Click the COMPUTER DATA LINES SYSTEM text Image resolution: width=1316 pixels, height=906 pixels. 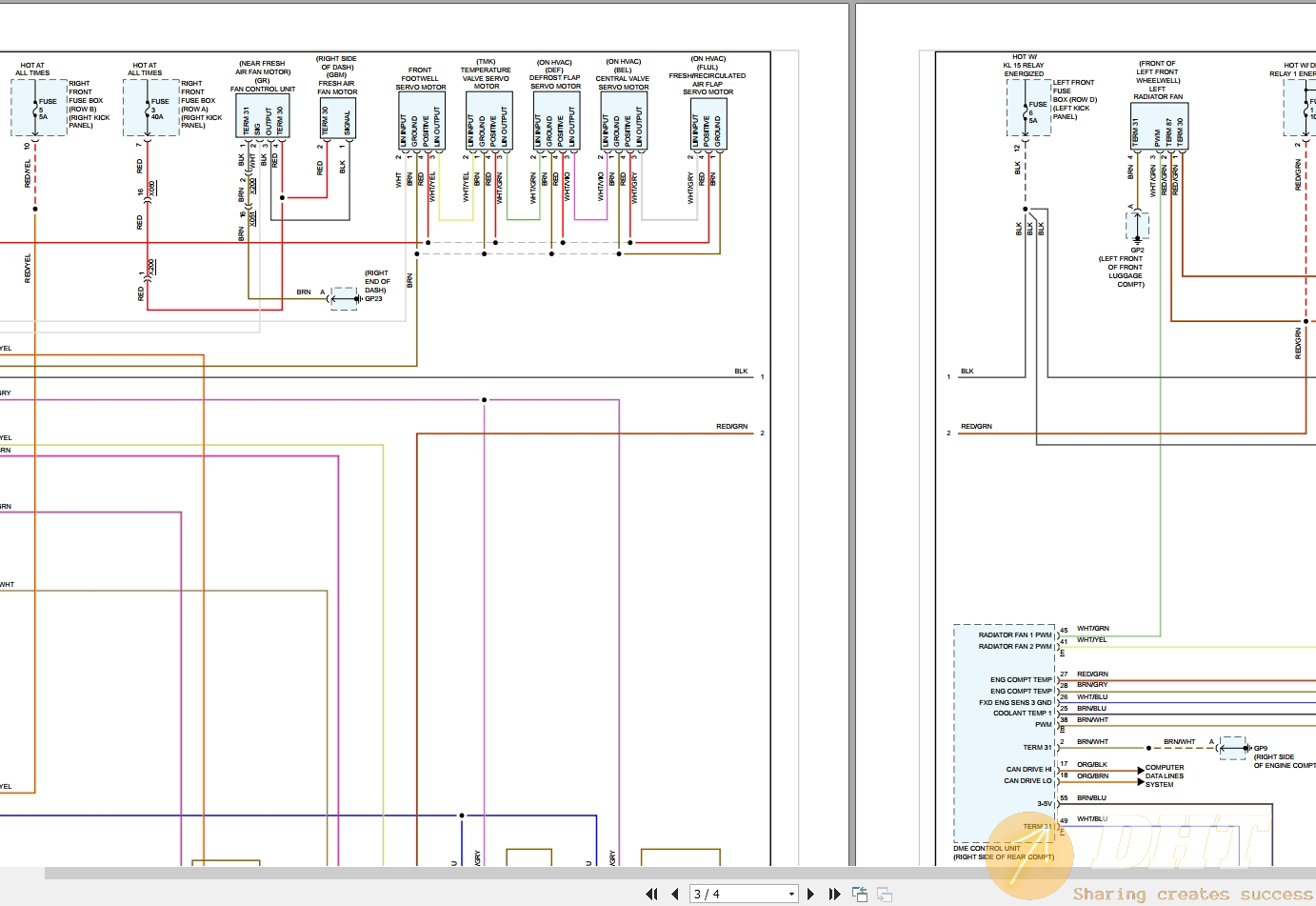(1165, 775)
